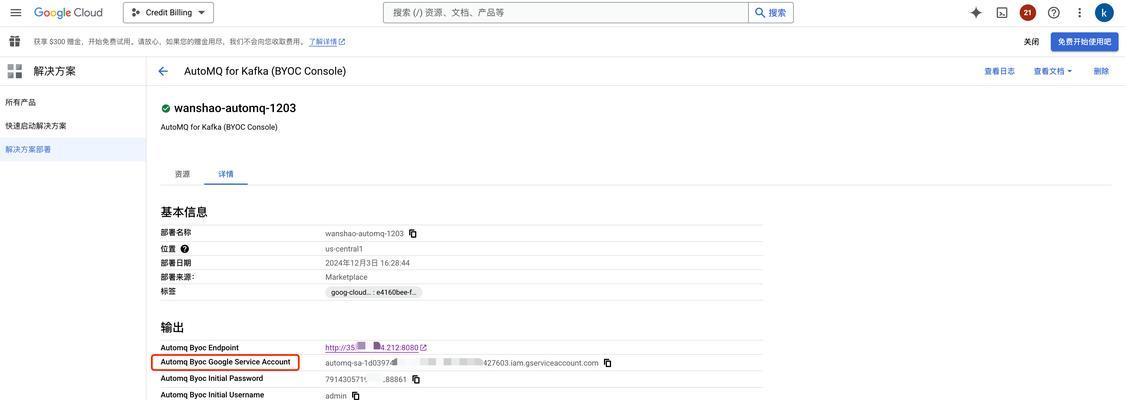Copy deployment name wanshao-automq-1203
The width and height of the screenshot is (1125, 400).
click(x=413, y=234)
